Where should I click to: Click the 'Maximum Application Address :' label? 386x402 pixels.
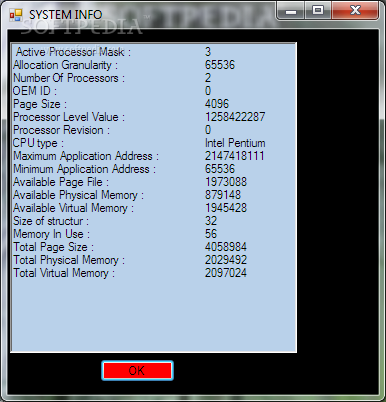pos(86,156)
